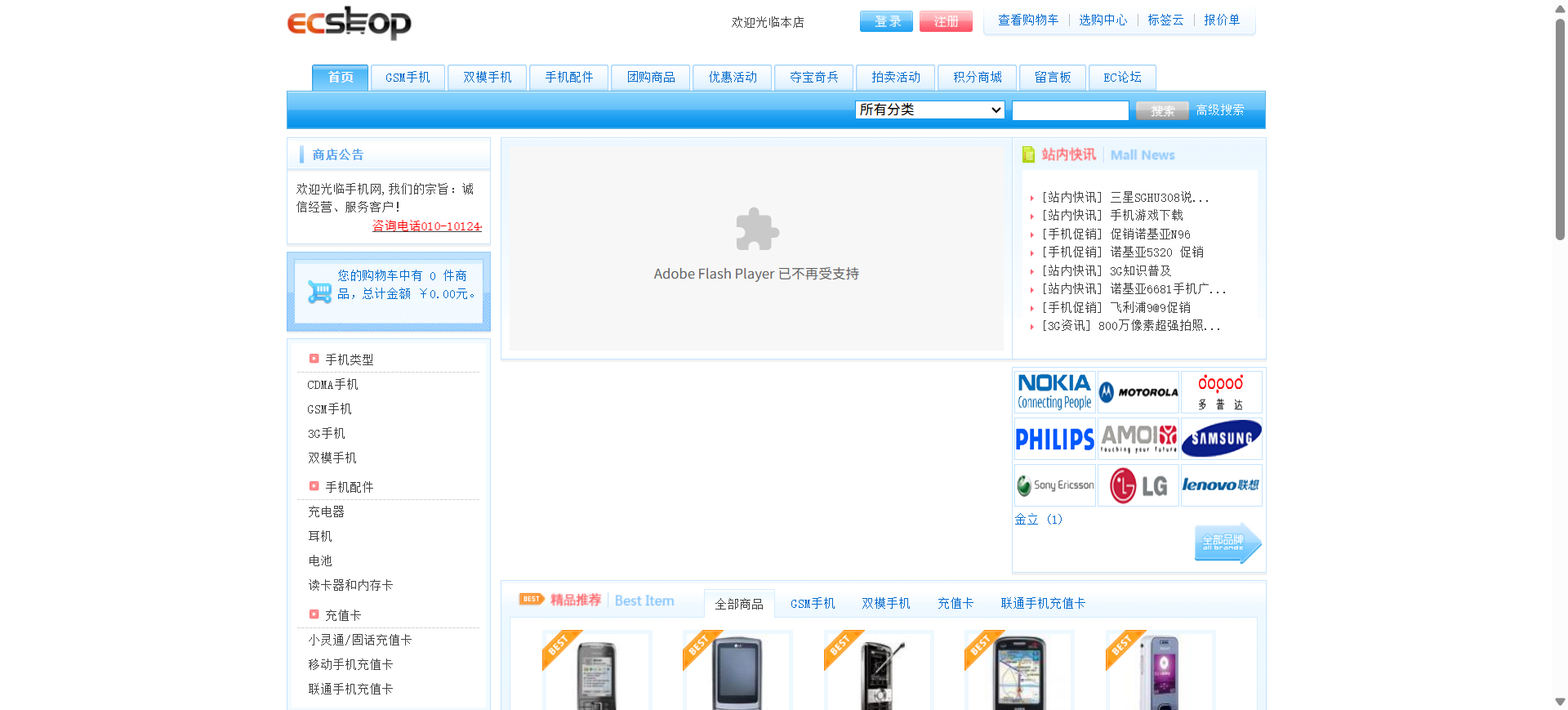Open the 查看购物车 link

[1028, 20]
